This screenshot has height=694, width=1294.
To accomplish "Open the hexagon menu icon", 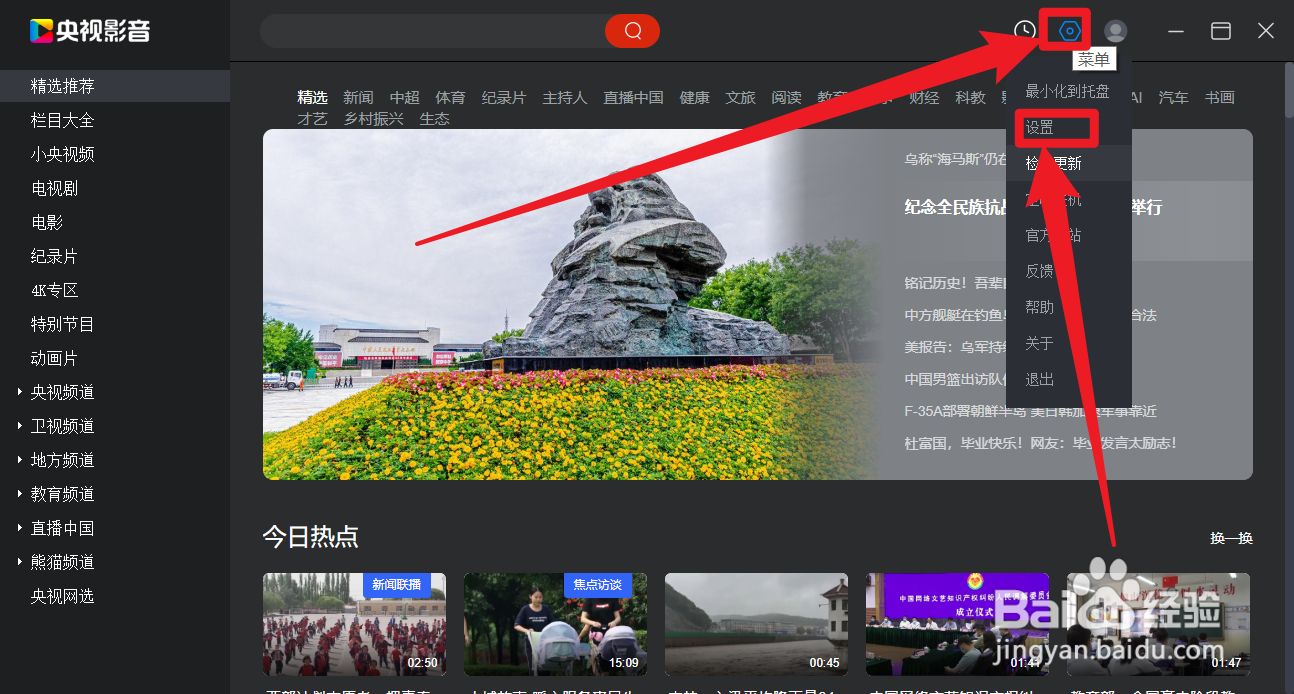I will (1069, 31).
